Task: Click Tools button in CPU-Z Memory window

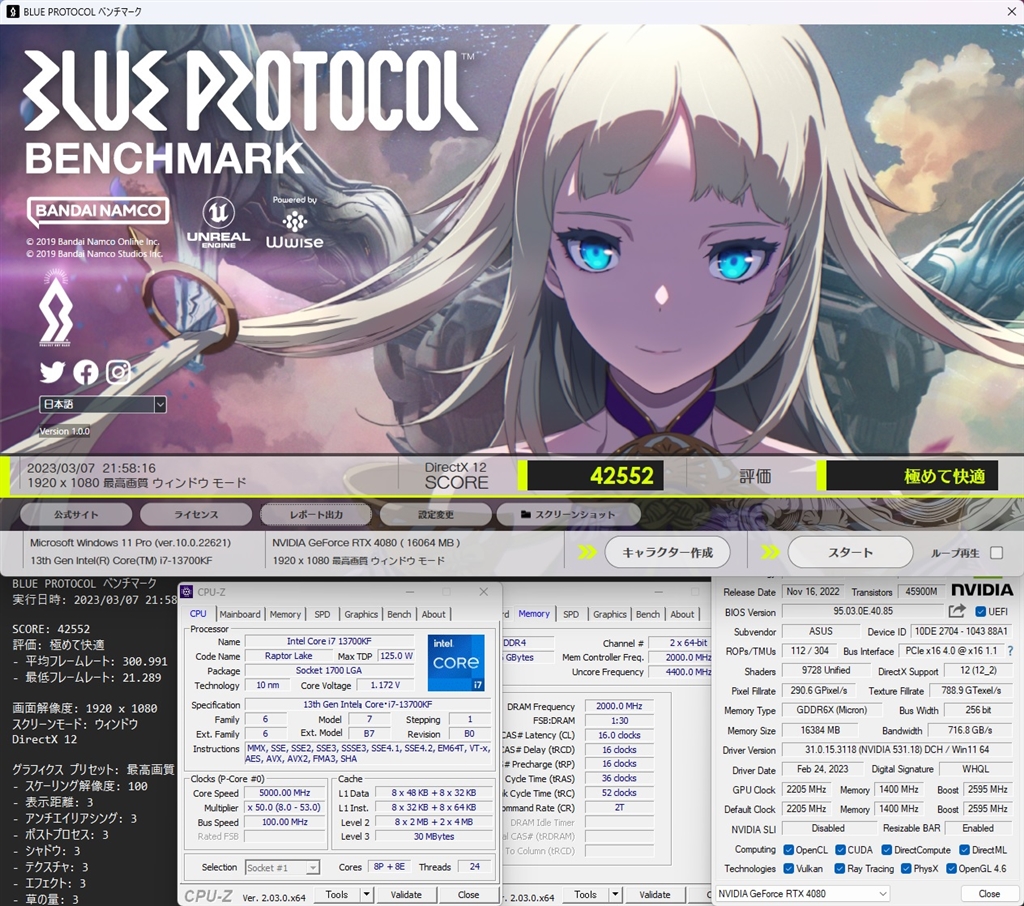Action: 585,894
